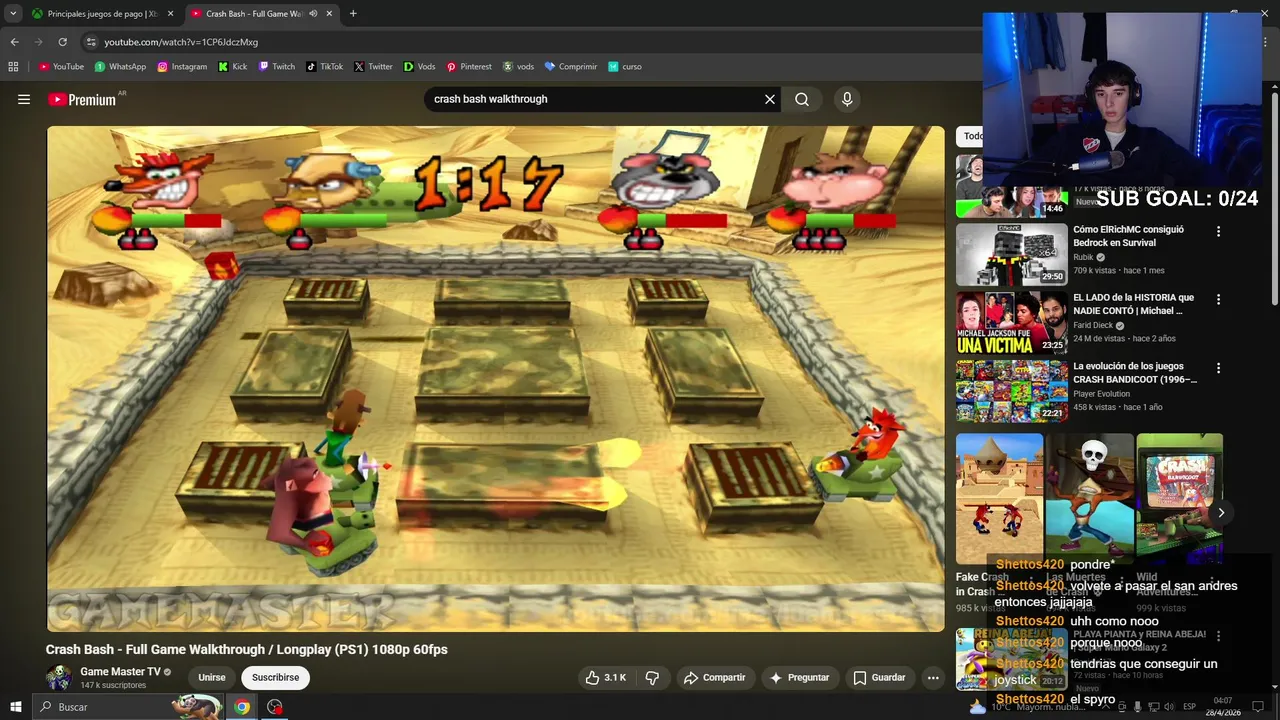Open the lowercase 'vods' bookmark
The image size is (1280, 720).
tap(518, 67)
